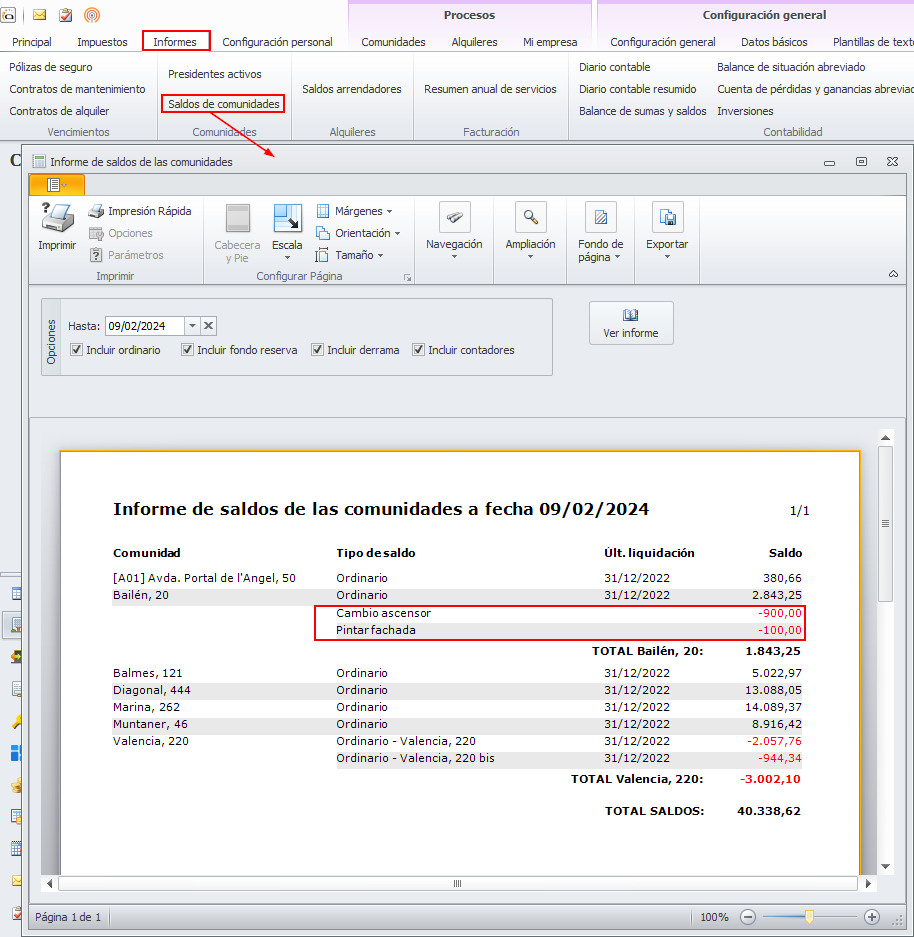Expand the Fondo de página dropdown arrow

click(x=618, y=257)
